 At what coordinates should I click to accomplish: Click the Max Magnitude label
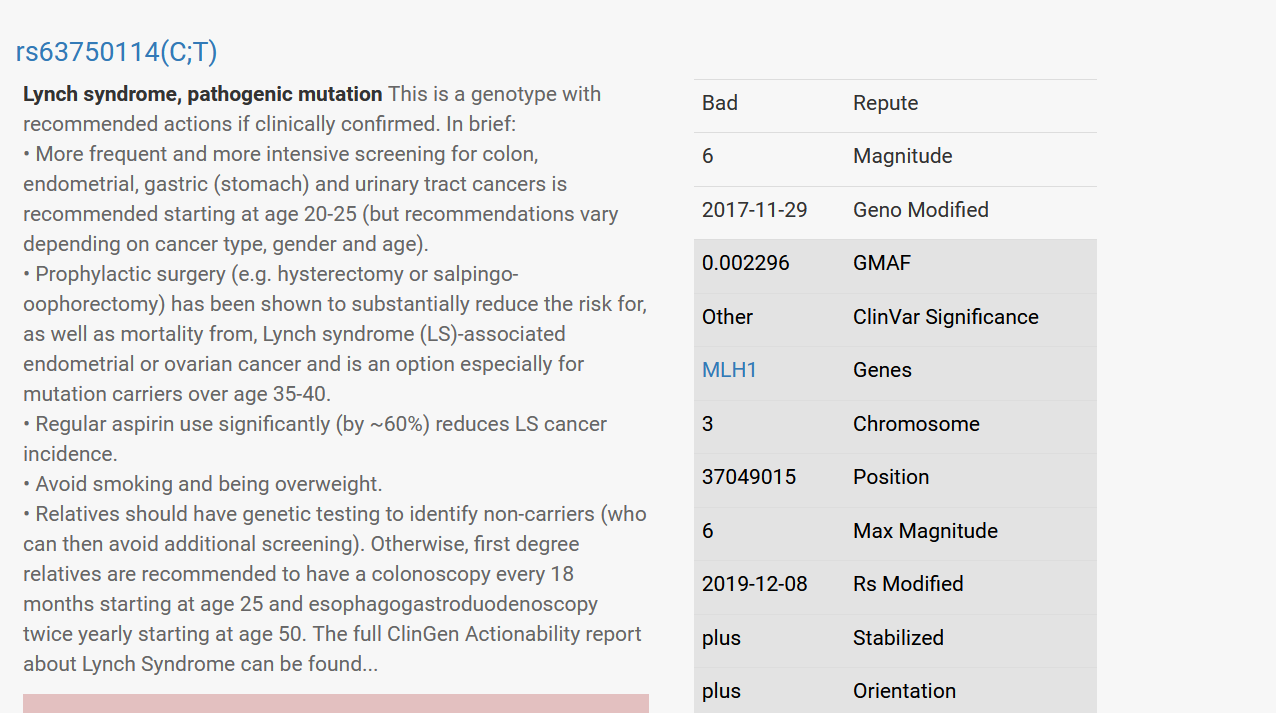tap(925, 531)
